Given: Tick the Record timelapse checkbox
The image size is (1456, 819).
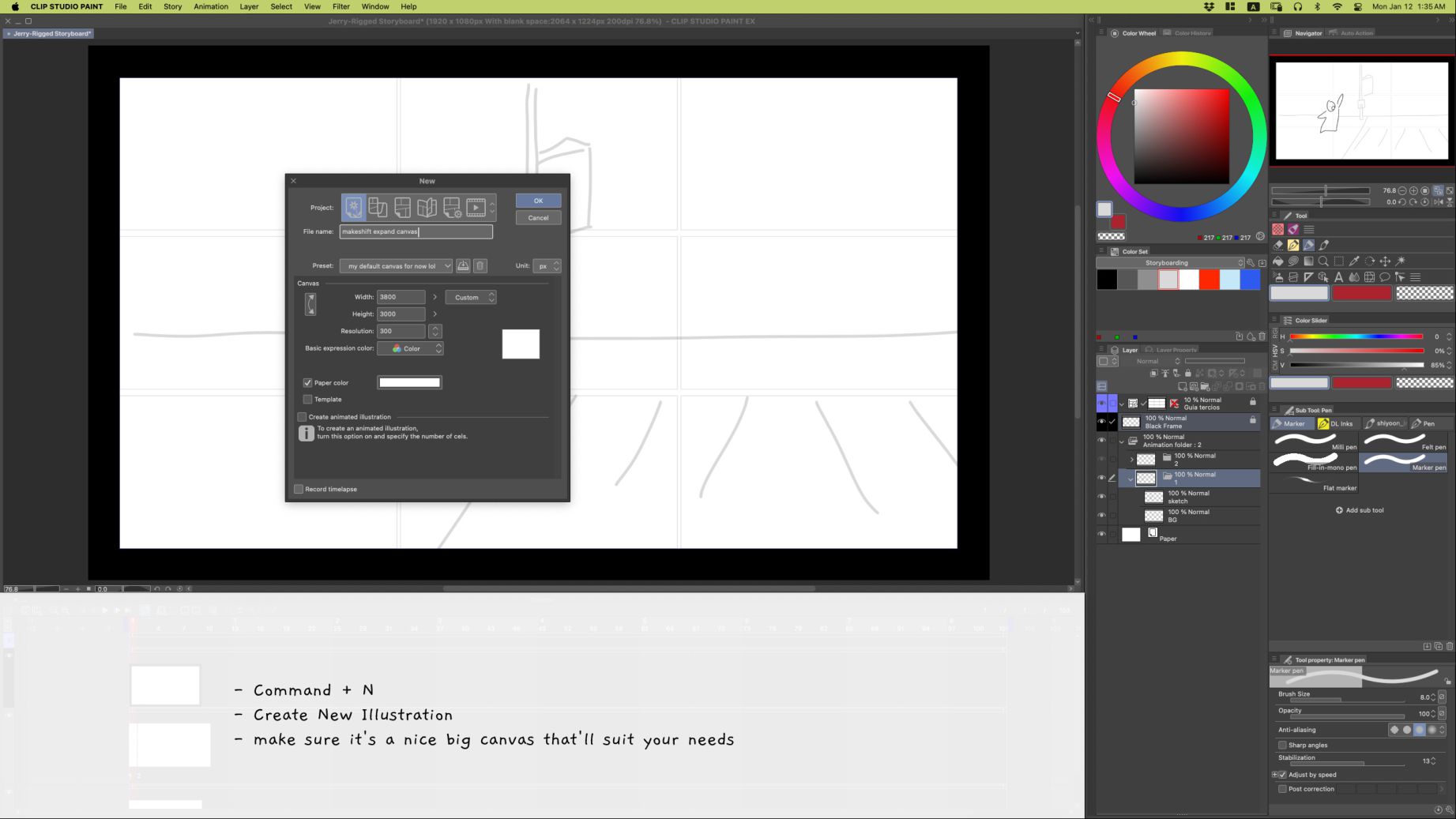Looking at the screenshot, I should coord(299,490).
